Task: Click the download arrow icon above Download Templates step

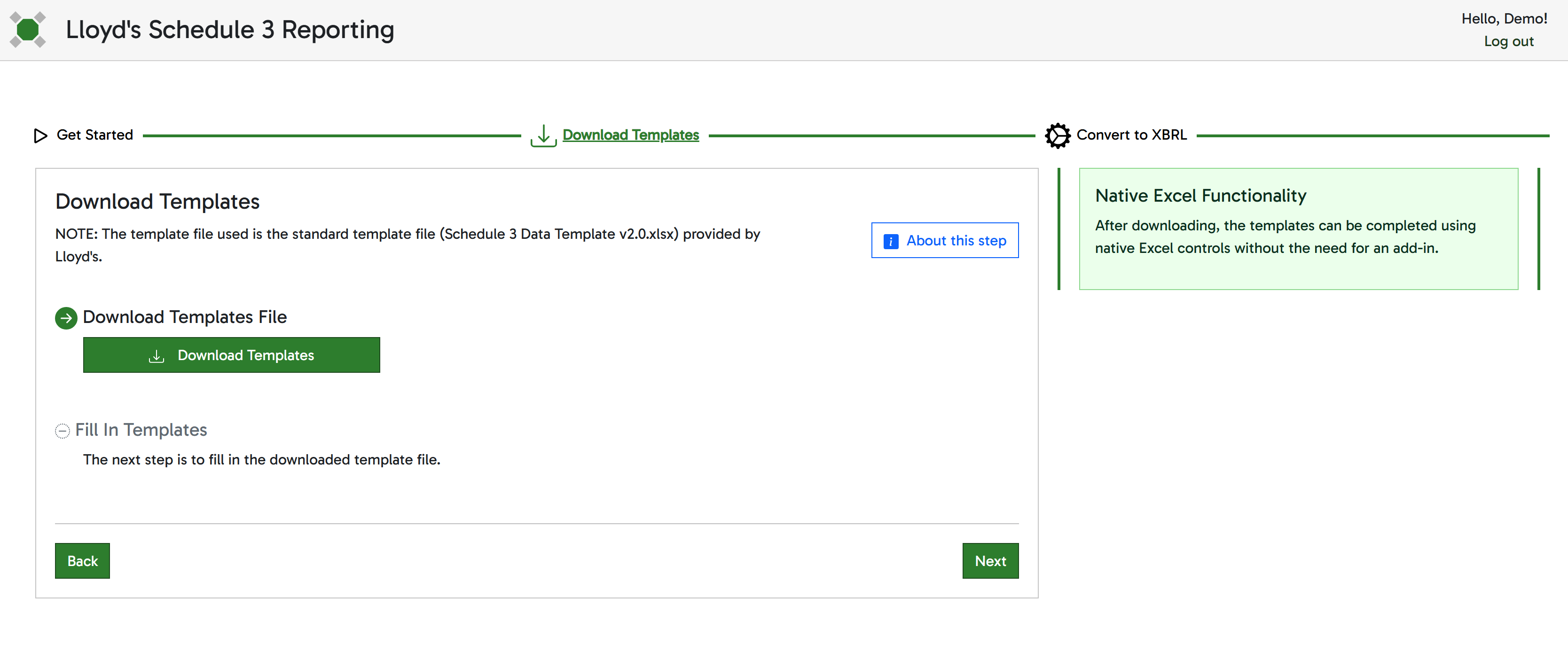Action: point(542,135)
